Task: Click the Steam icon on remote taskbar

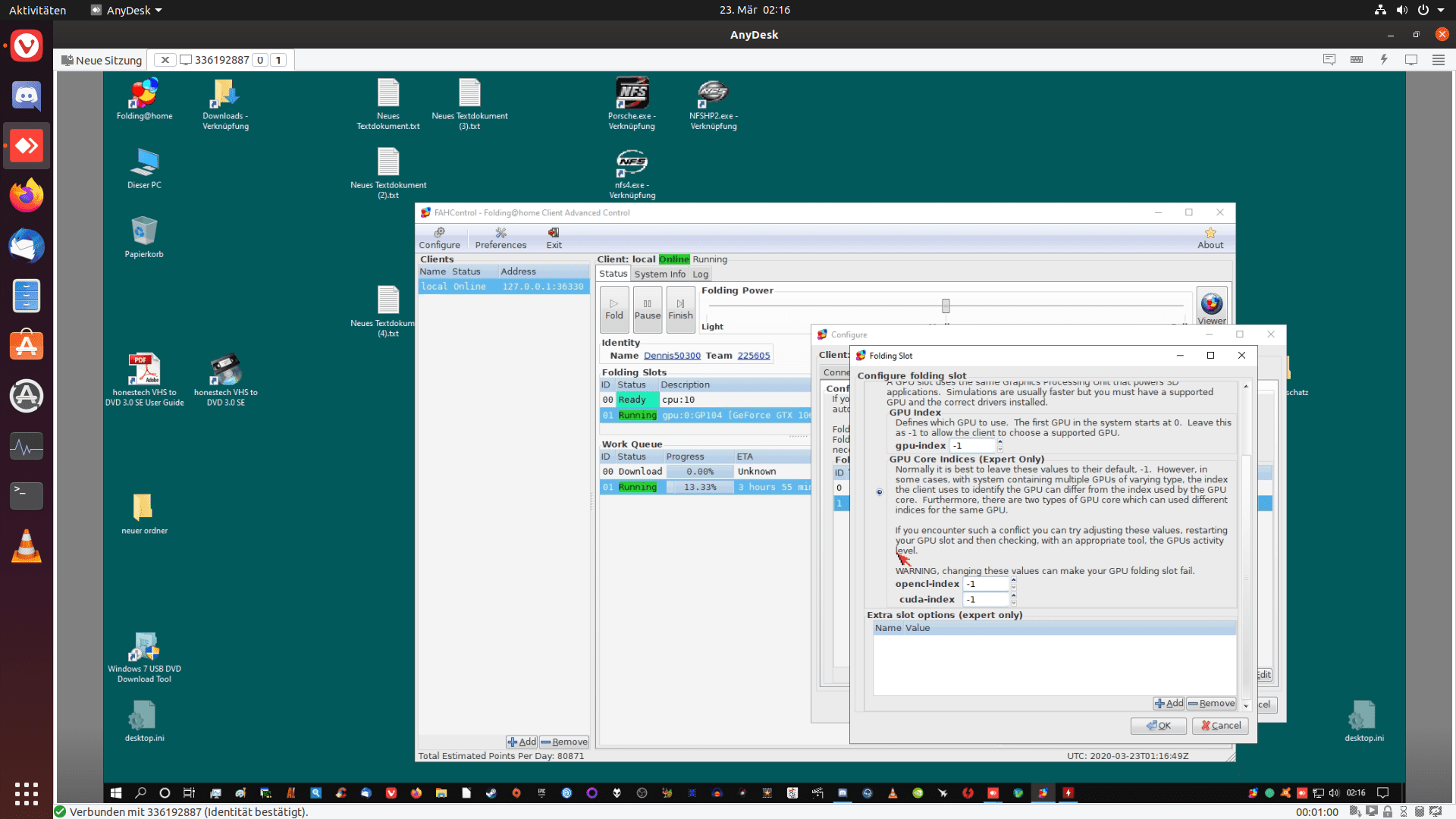Action: click(491, 792)
